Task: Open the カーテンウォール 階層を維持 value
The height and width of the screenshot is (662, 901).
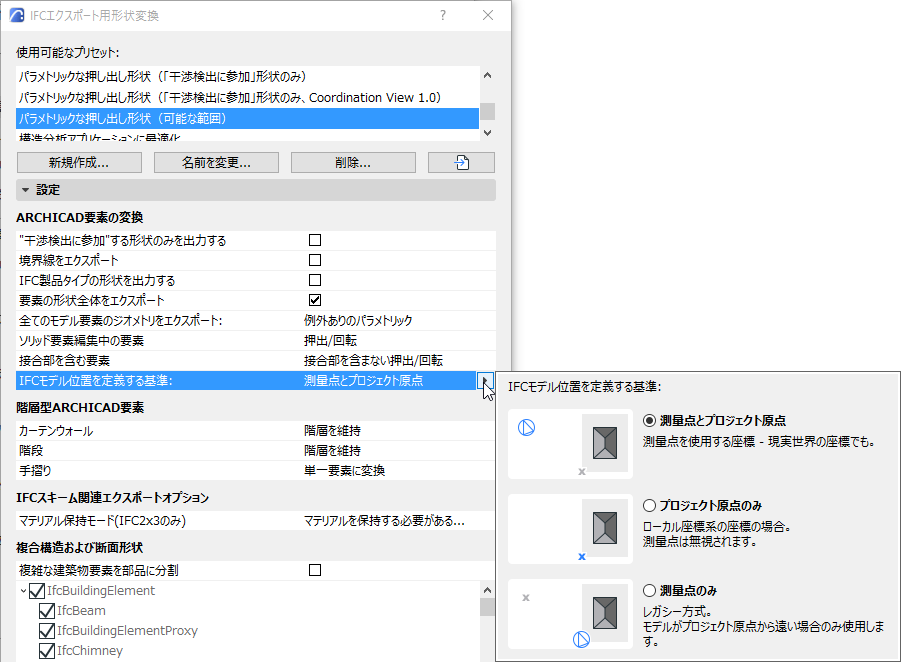Action: [x=332, y=431]
